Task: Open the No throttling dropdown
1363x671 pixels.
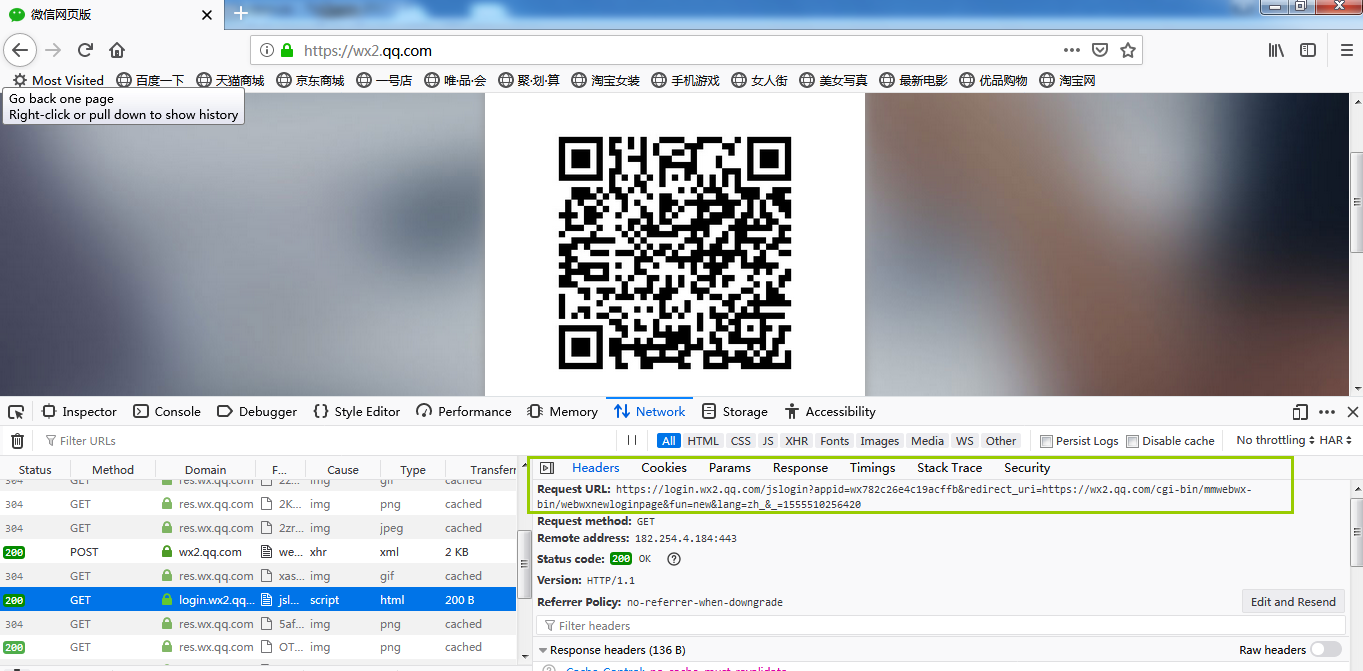Action: (x=1276, y=440)
